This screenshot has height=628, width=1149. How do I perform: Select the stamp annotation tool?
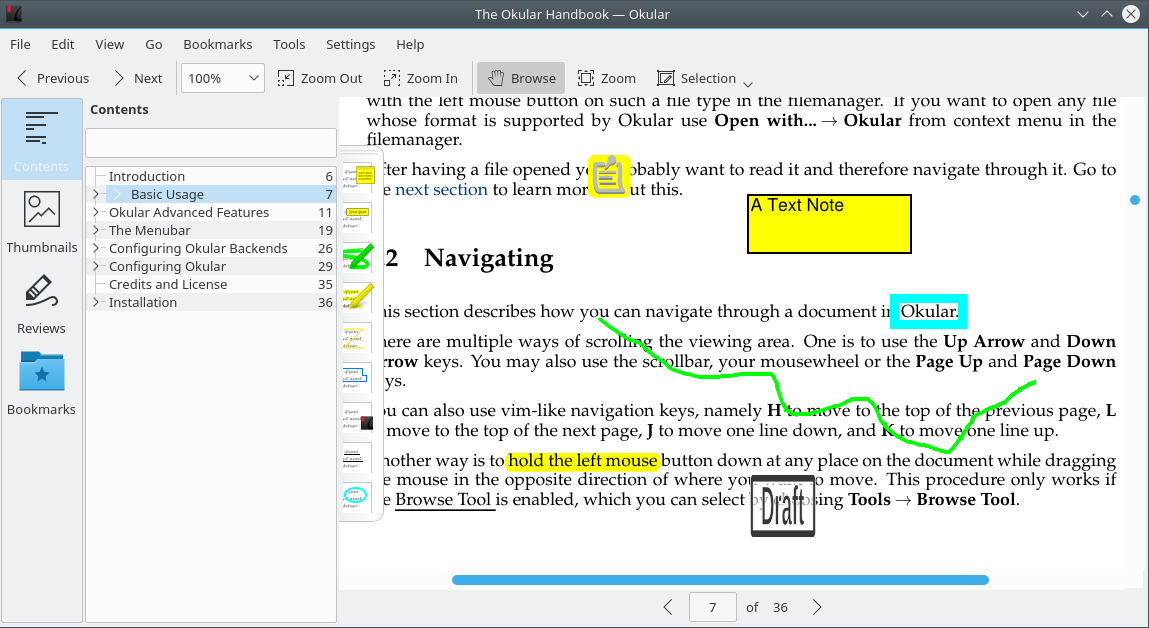click(358, 417)
